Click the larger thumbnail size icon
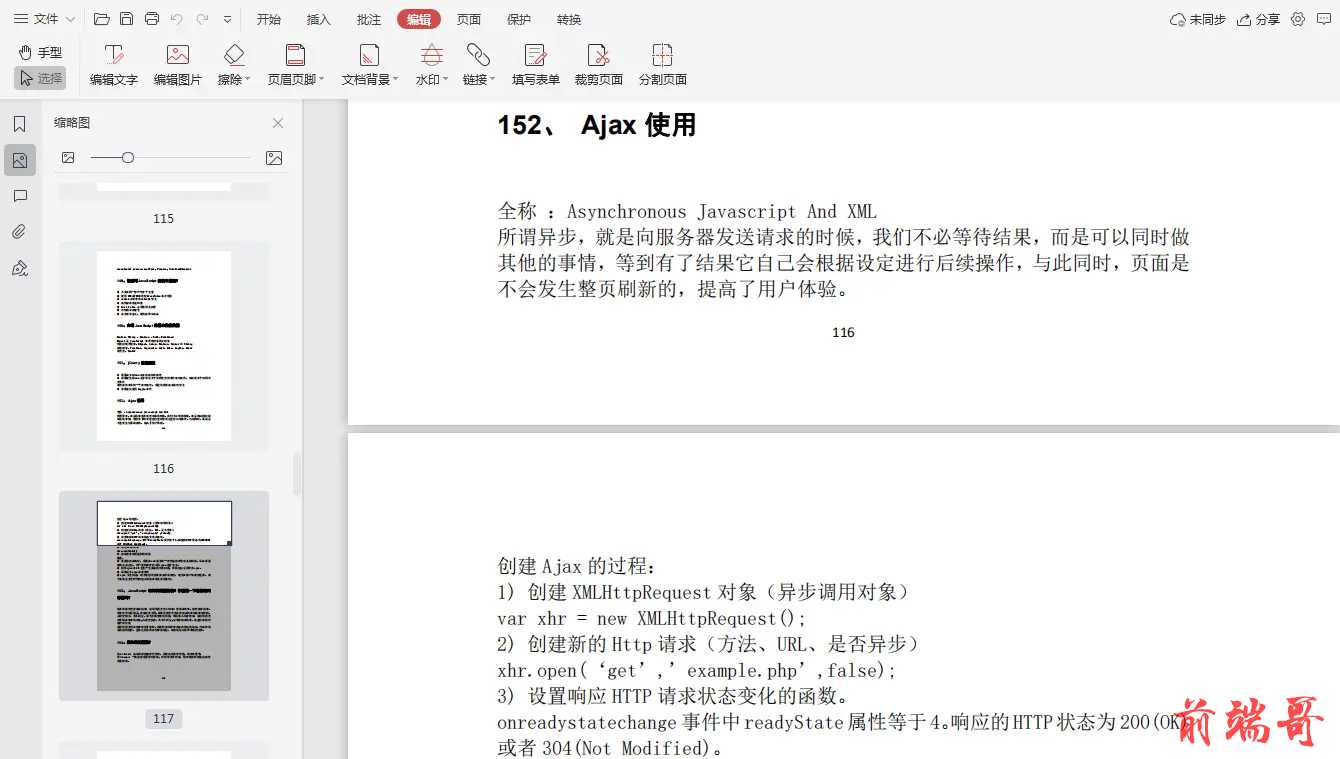This screenshot has height=759, width=1340. coord(274,157)
